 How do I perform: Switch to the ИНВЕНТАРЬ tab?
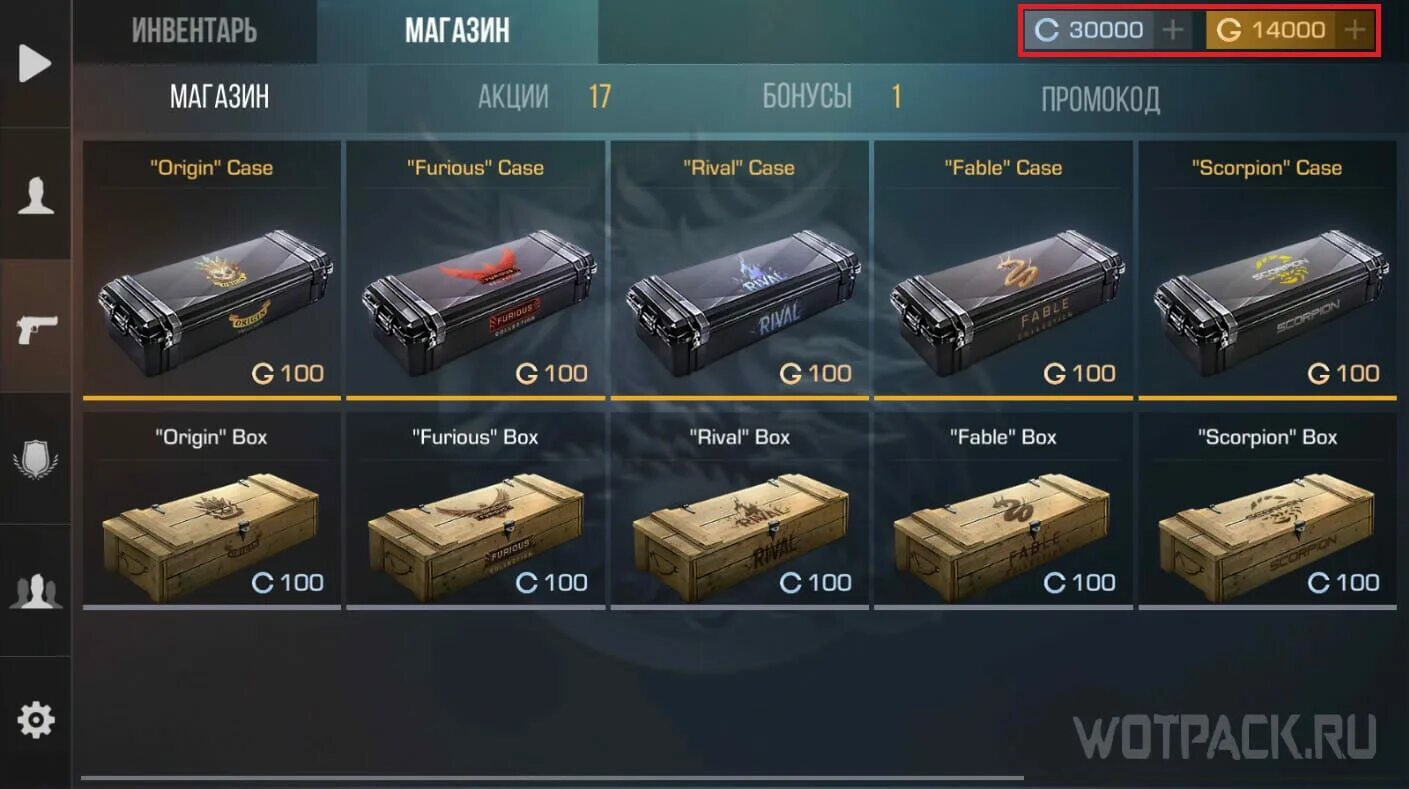pos(194,31)
